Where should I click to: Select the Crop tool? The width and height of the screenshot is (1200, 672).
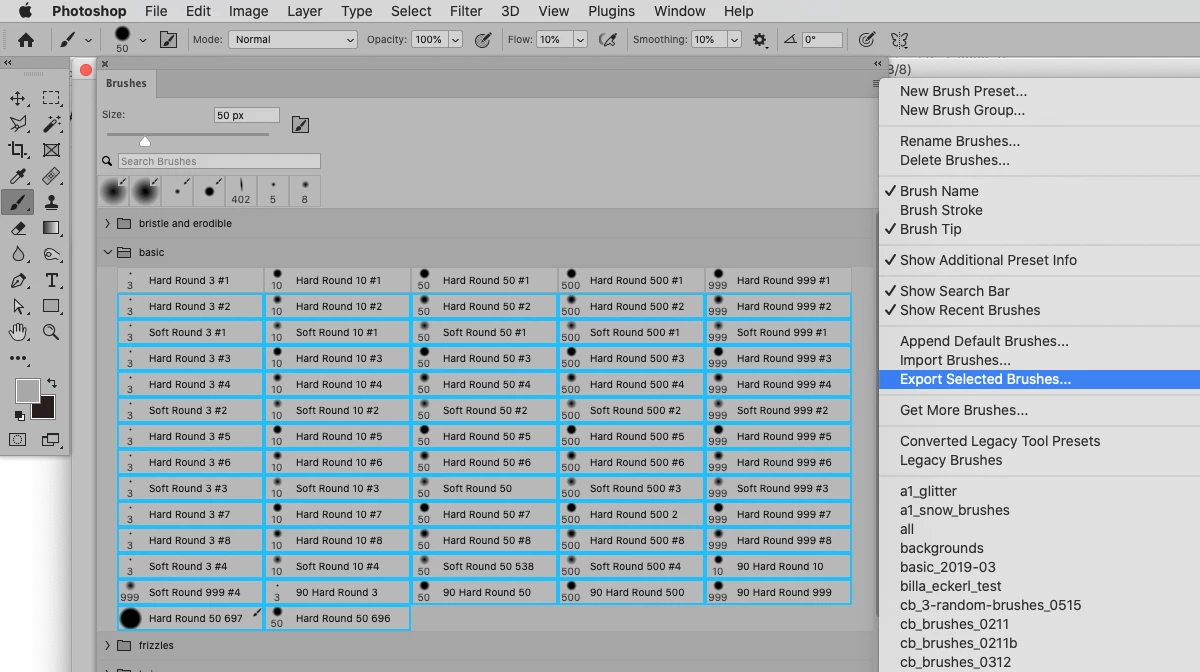(18, 150)
